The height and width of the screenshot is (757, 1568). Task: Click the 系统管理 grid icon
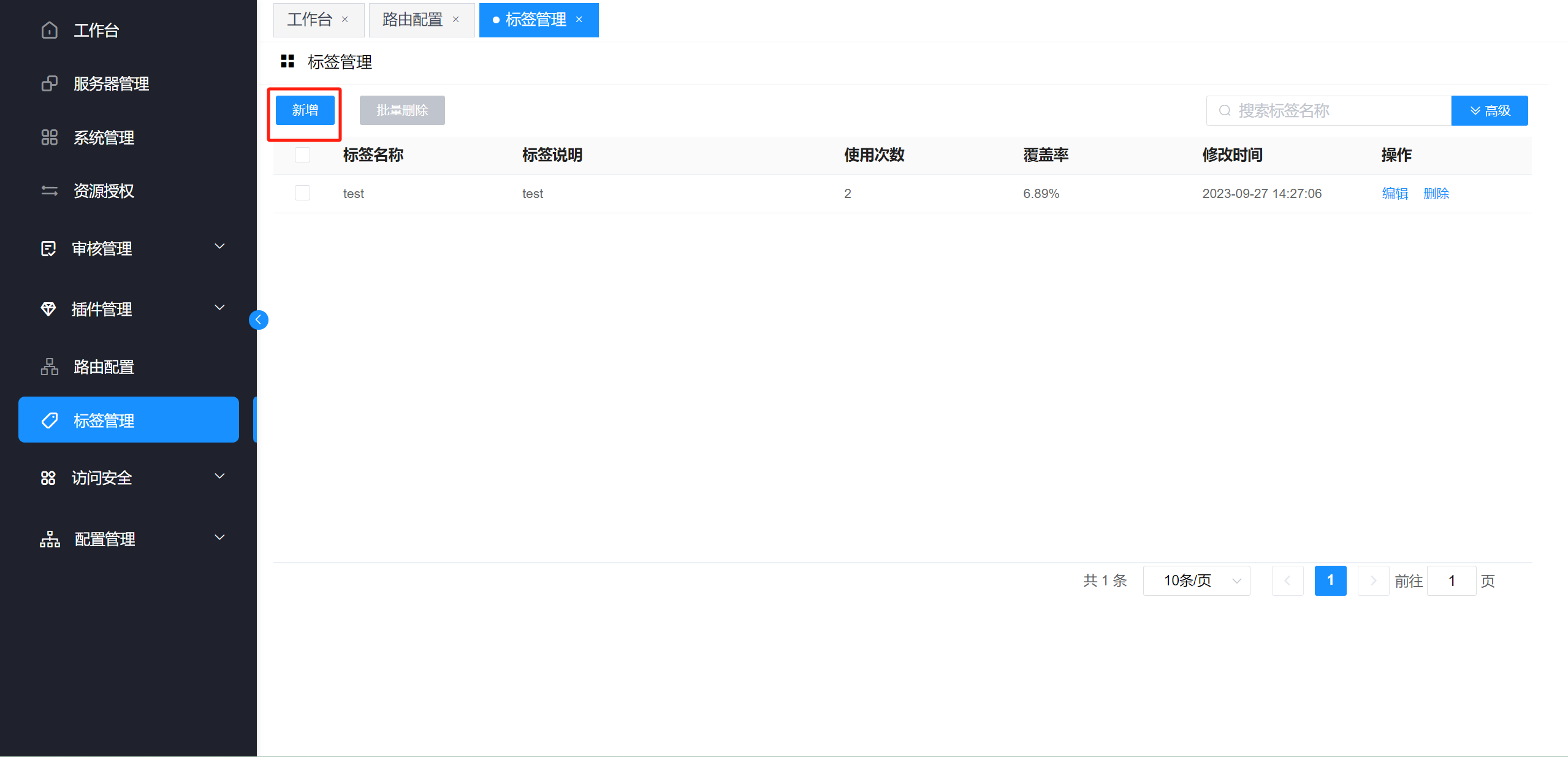tap(50, 137)
